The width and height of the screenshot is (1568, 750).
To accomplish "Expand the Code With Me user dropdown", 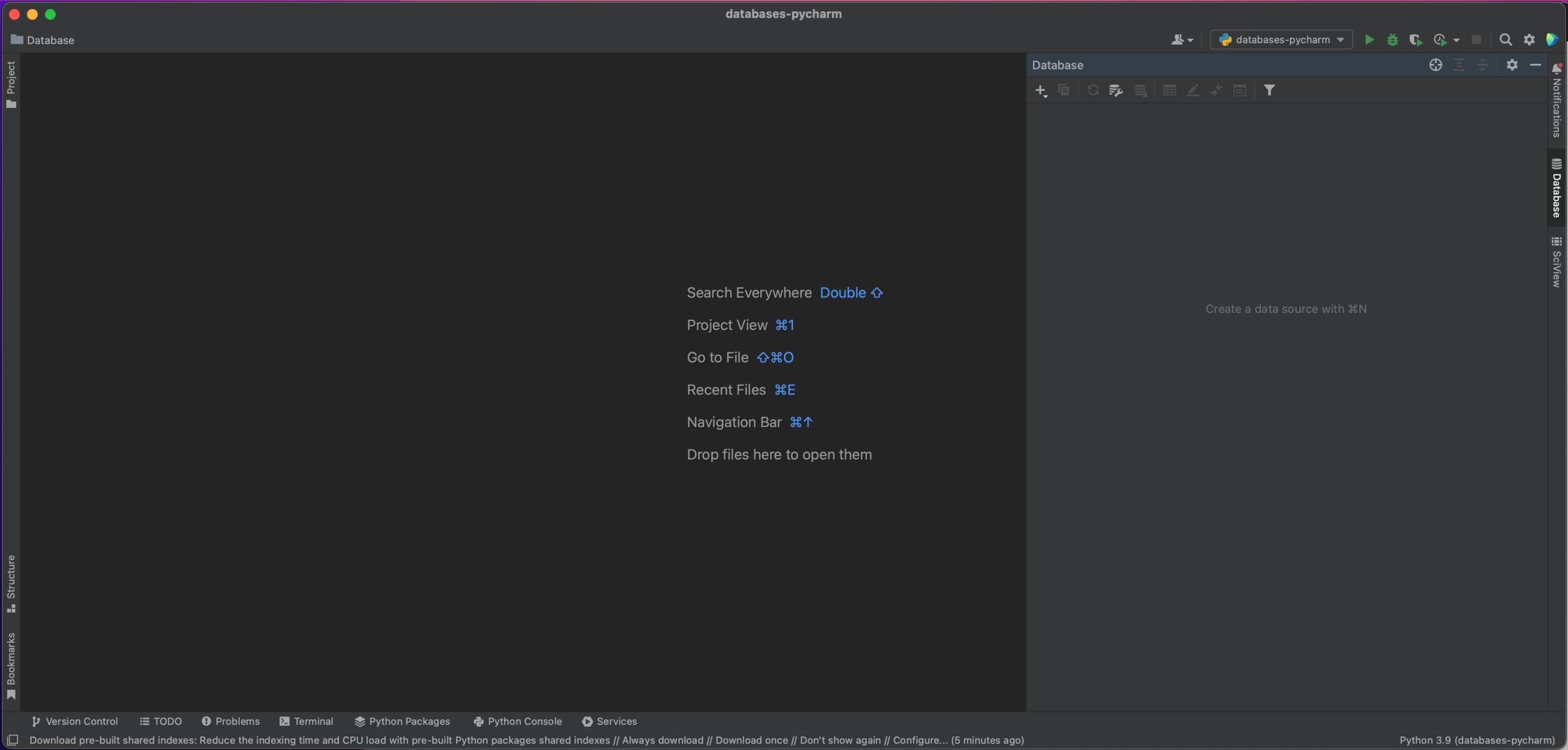I will tap(1182, 40).
